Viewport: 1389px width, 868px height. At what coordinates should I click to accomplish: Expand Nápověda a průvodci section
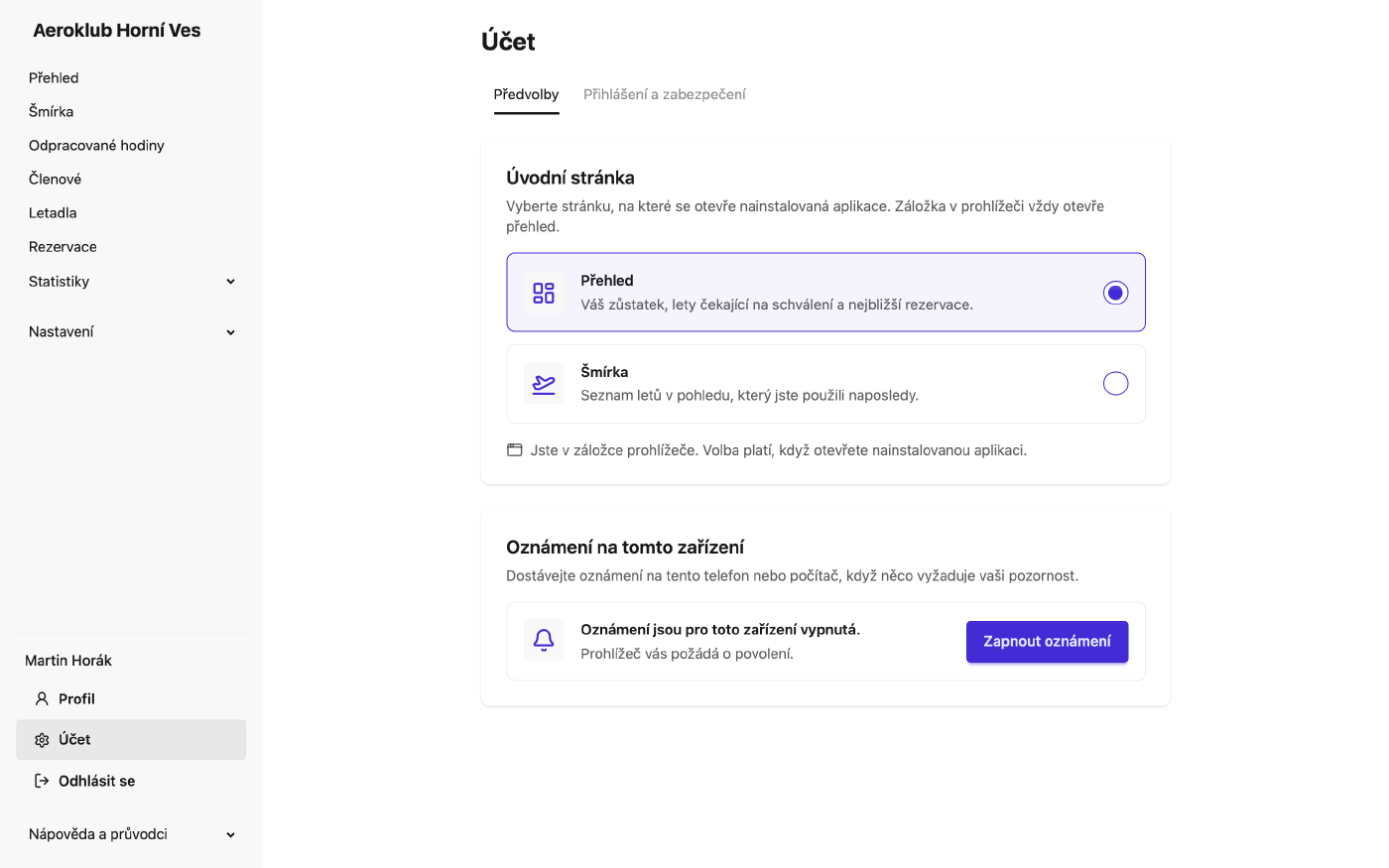coord(131,834)
